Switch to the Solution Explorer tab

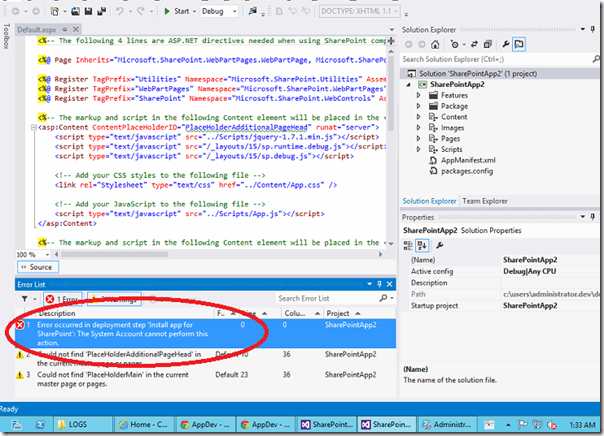click(x=430, y=201)
